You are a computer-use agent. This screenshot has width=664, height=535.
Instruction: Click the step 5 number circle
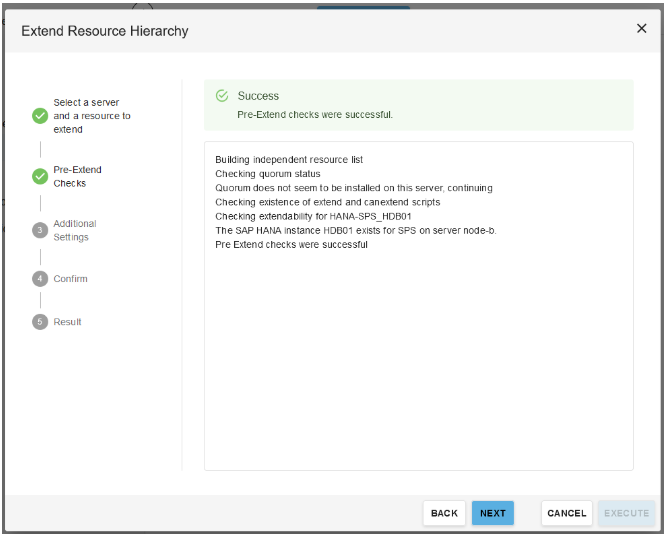tap(40, 322)
